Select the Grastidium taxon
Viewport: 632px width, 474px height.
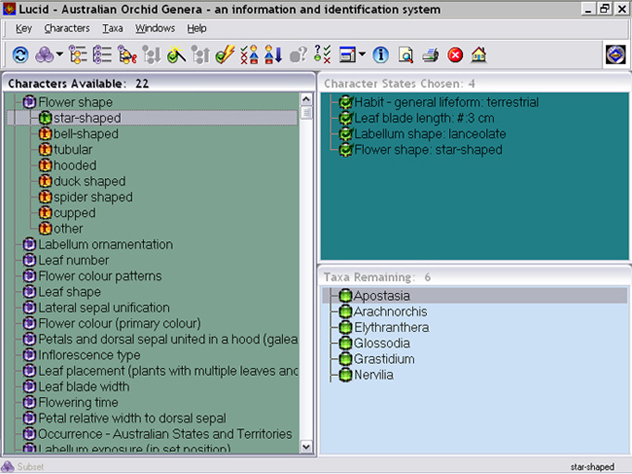[376, 359]
